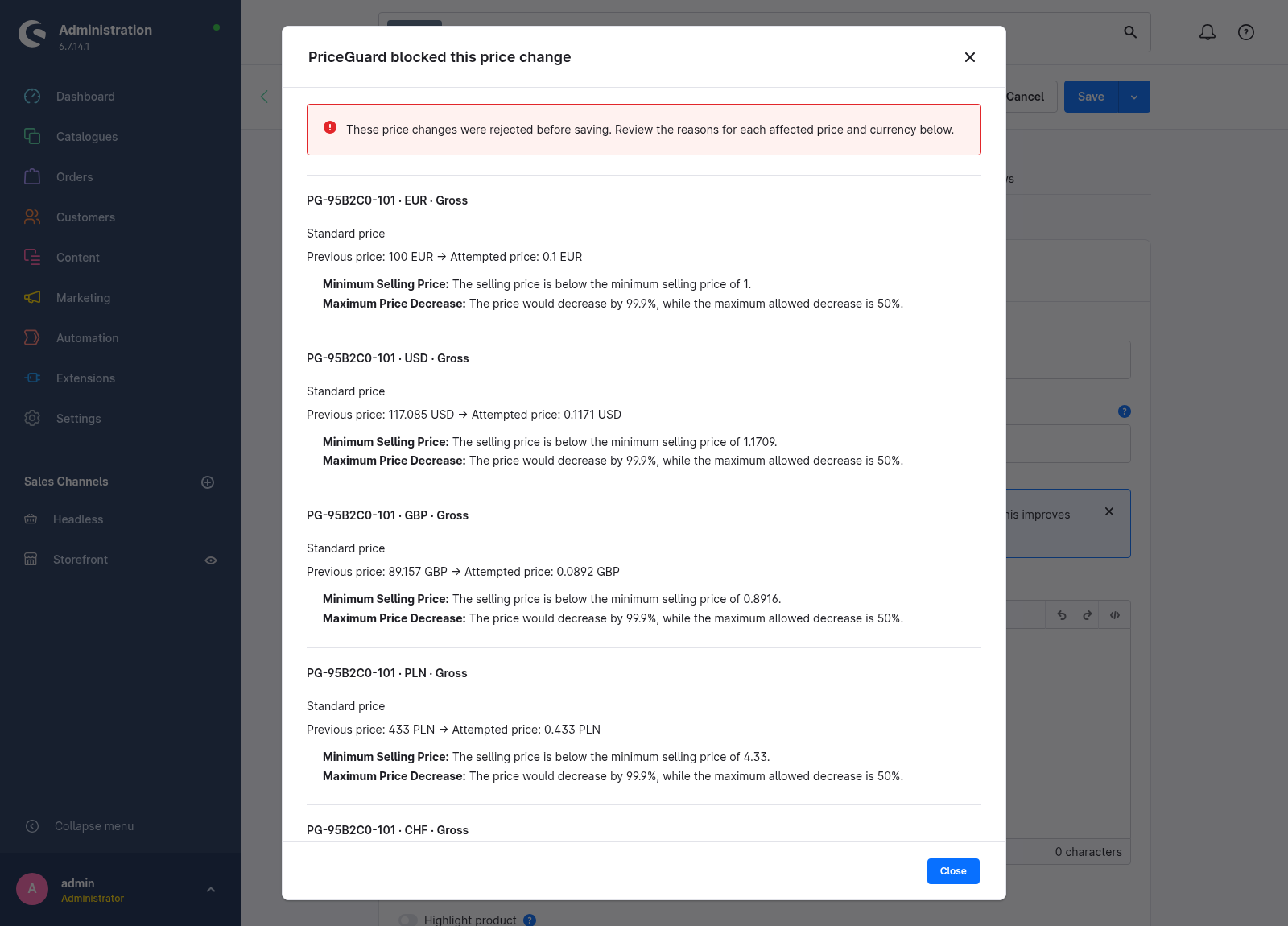
Task: Dismiss the info banner behind the dialog
Action: click(1109, 511)
